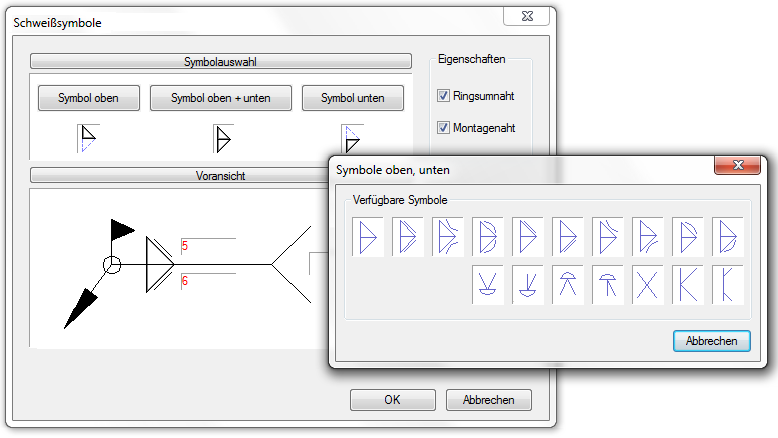The image size is (778, 438).
Task: Click the Symbol oben button
Action: (88, 98)
